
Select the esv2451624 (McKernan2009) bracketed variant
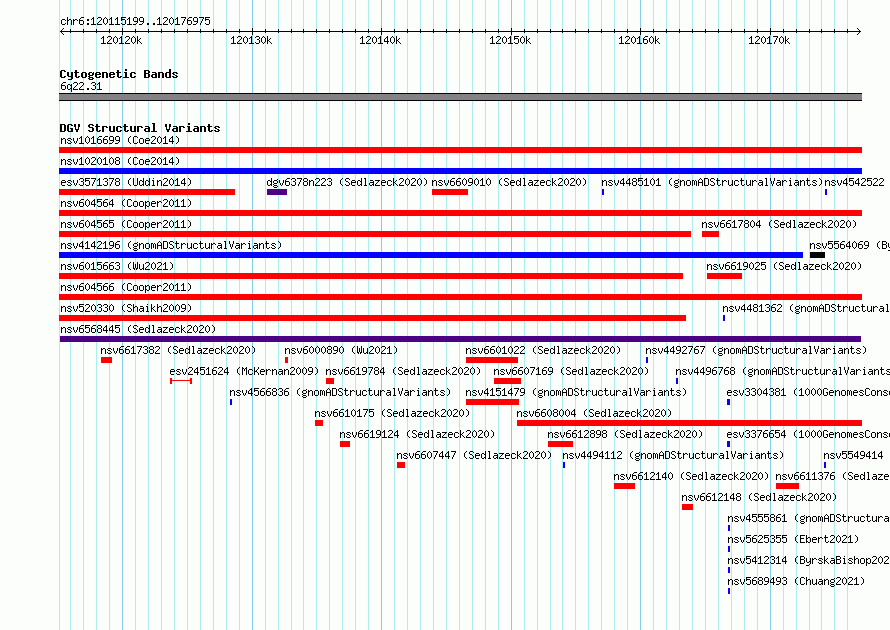tap(181, 381)
